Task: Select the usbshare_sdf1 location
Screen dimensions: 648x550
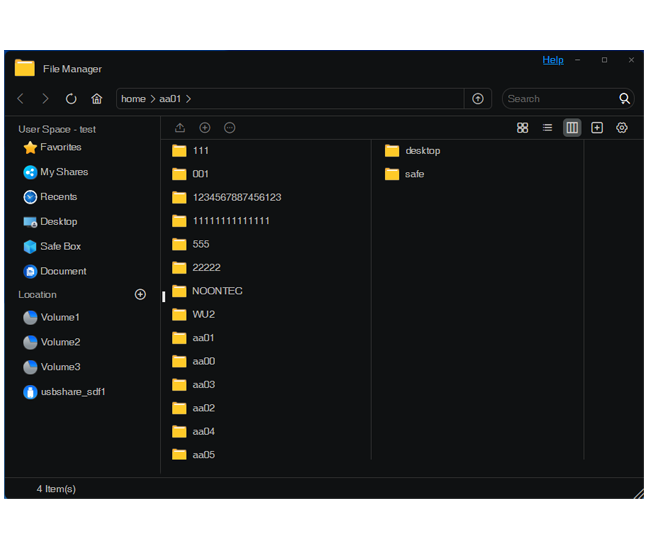Action: pyautogui.click(x=72, y=392)
